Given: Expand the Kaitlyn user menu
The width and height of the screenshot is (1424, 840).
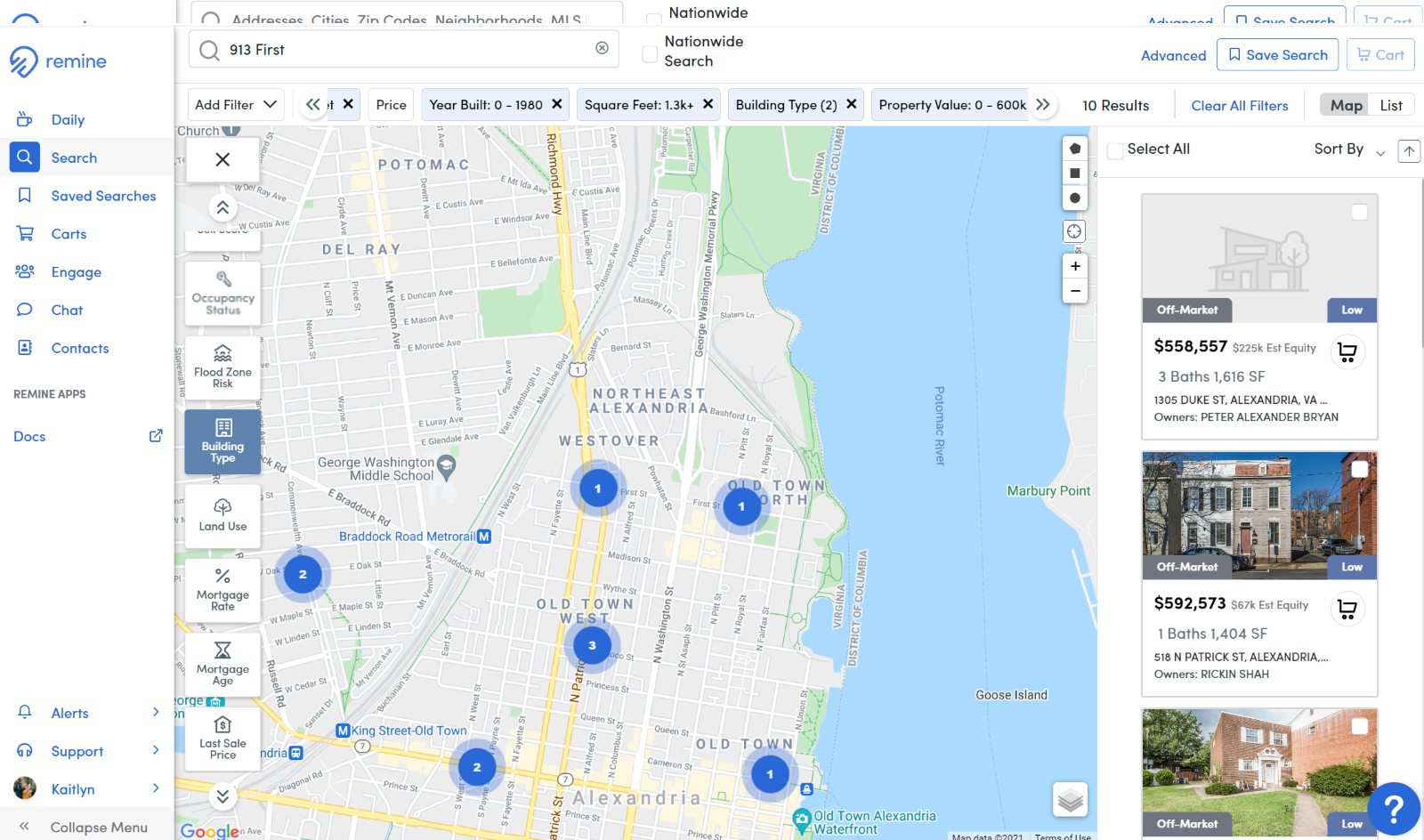Looking at the screenshot, I should (87, 789).
